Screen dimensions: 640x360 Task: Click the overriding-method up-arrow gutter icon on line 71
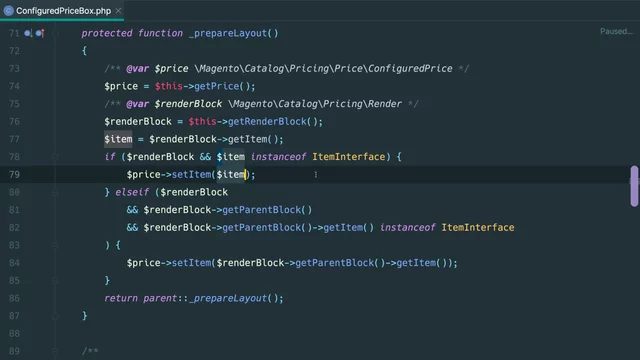pyautogui.click(x=40, y=33)
